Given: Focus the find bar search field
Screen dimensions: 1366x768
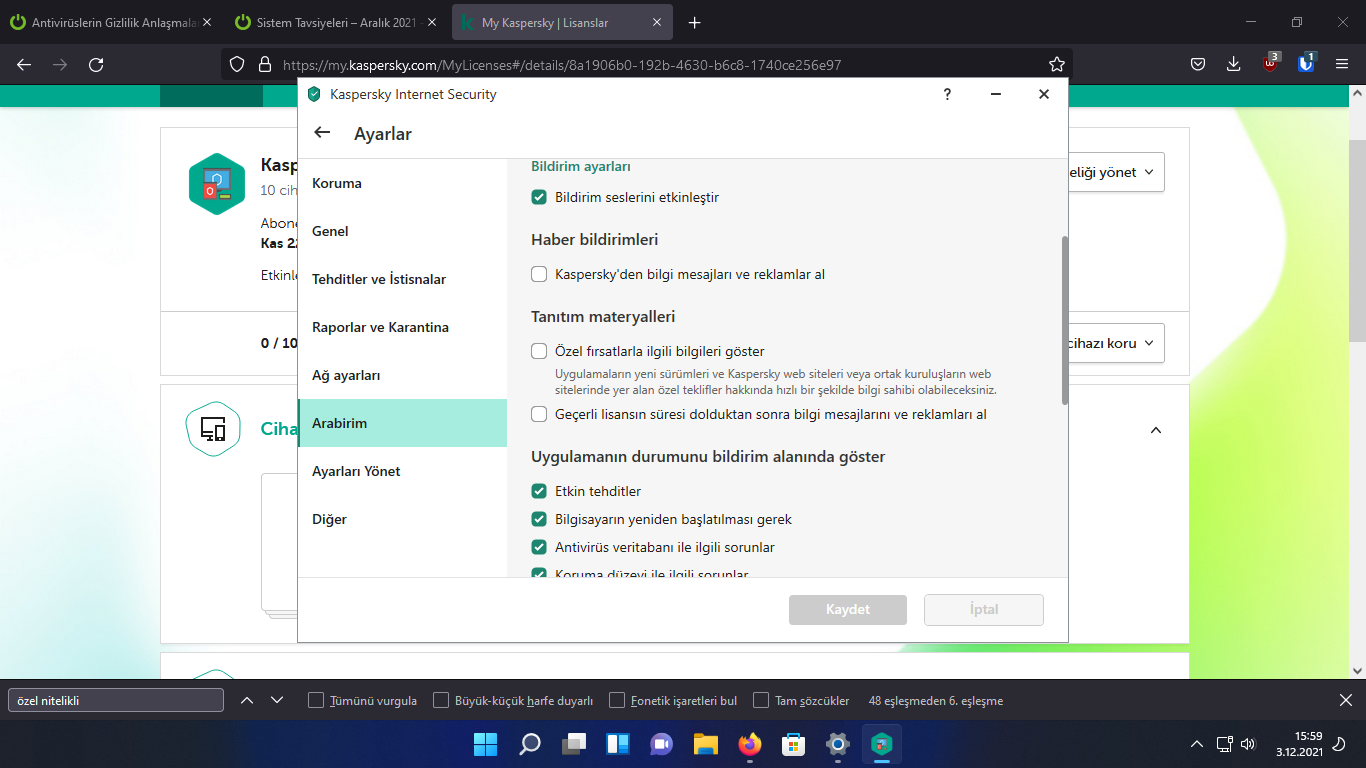Looking at the screenshot, I should click(x=116, y=700).
